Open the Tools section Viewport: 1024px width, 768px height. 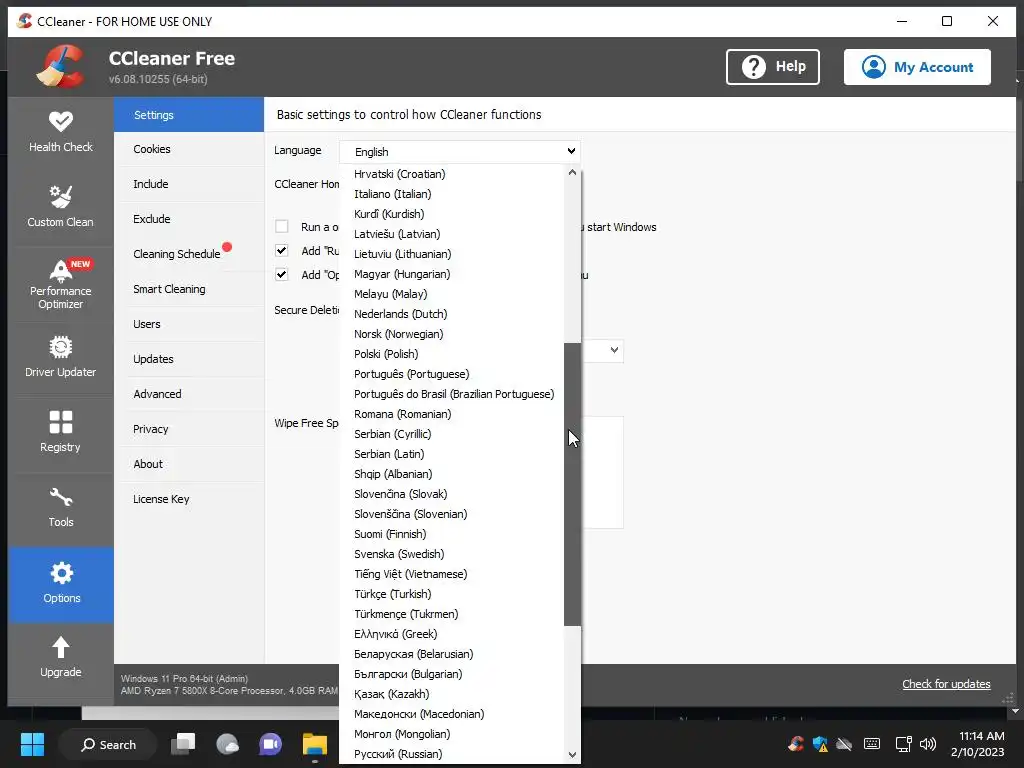tap(61, 508)
